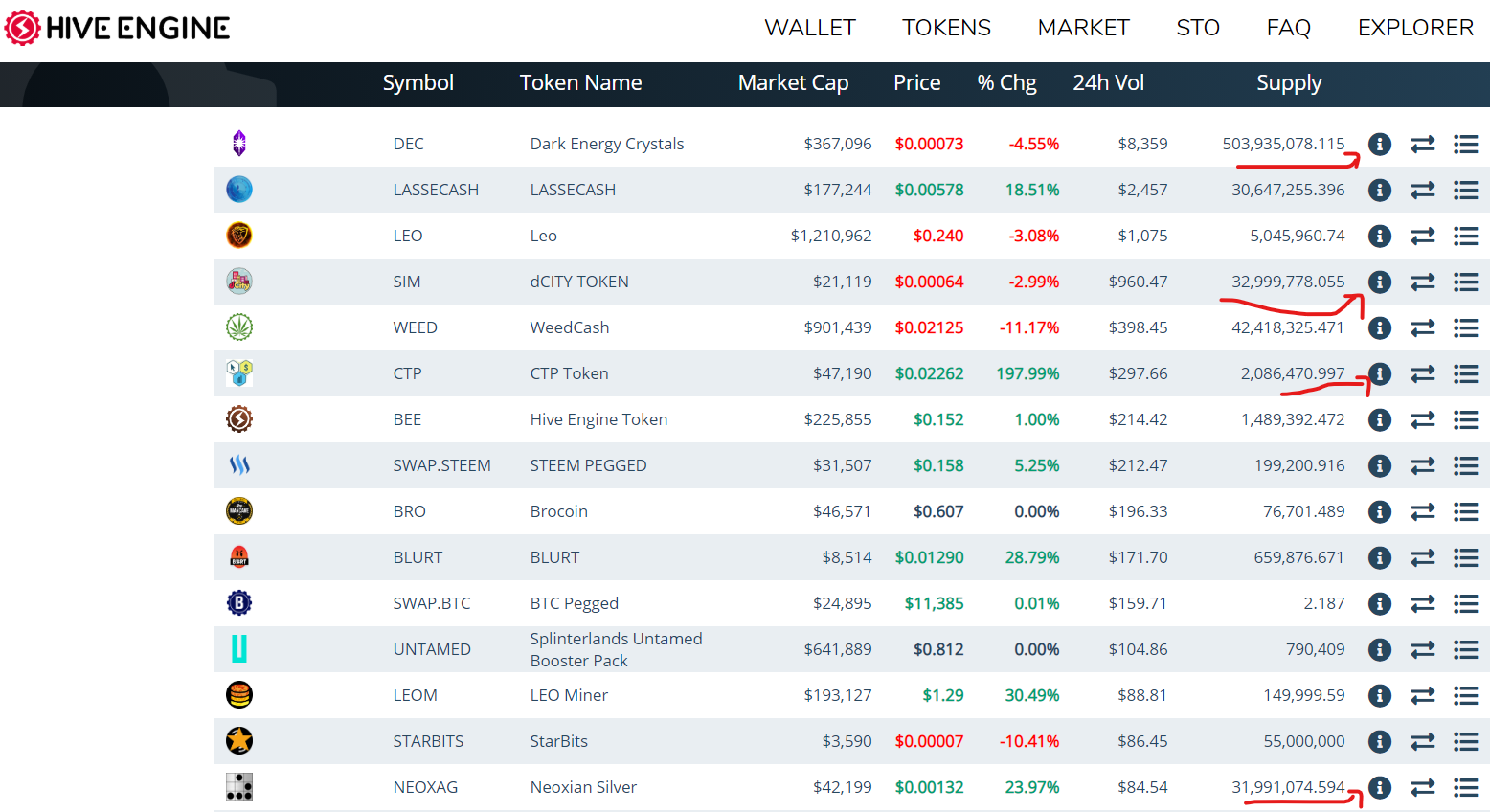Click the CTP 197.99% change value
The image size is (1490, 812).
[x=1027, y=373]
